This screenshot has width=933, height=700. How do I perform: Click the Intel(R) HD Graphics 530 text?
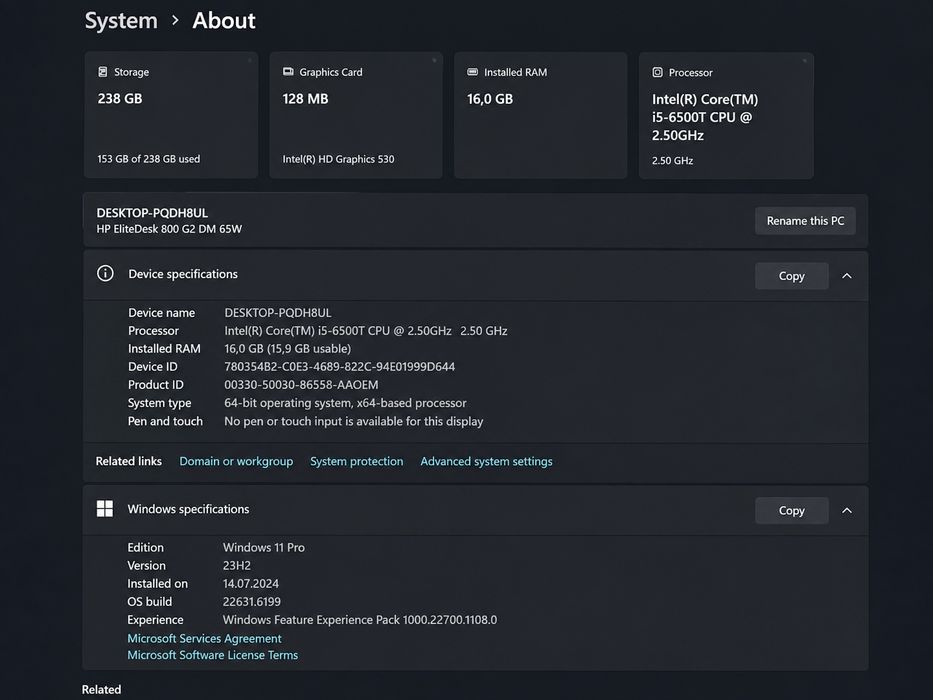[338, 159]
